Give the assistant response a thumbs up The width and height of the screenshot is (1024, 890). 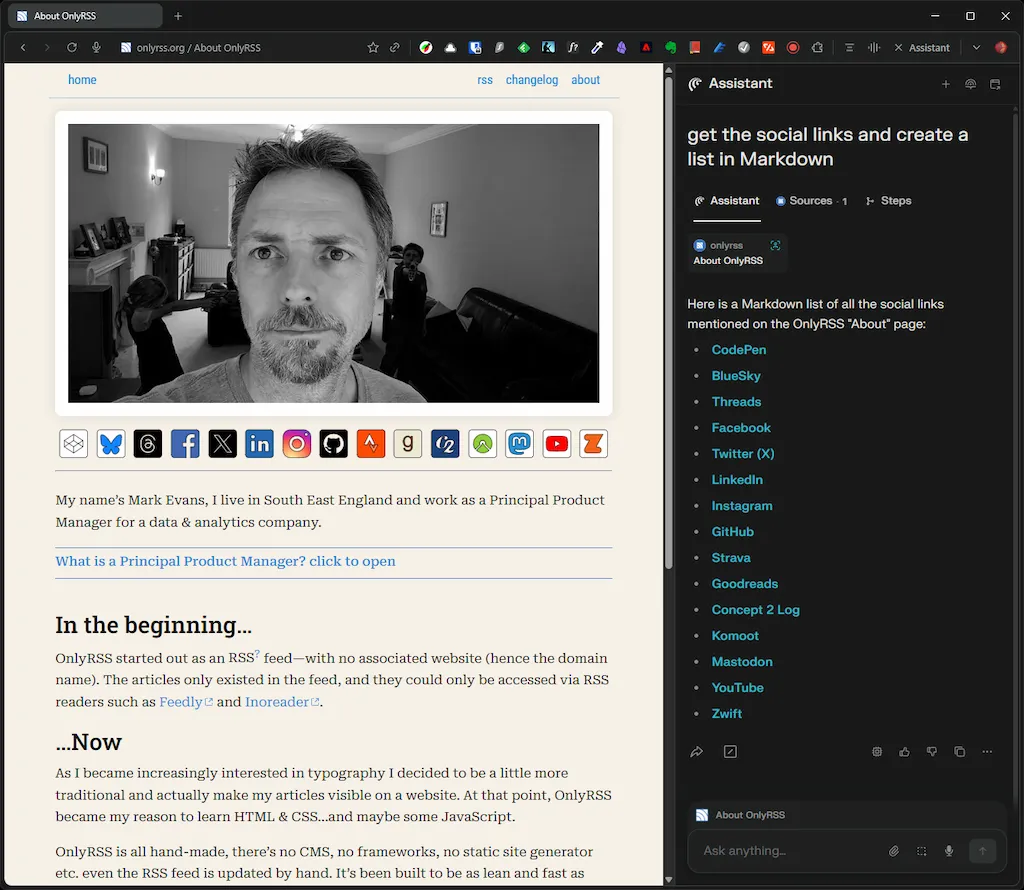pyautogui.click(x=904, y=751)
